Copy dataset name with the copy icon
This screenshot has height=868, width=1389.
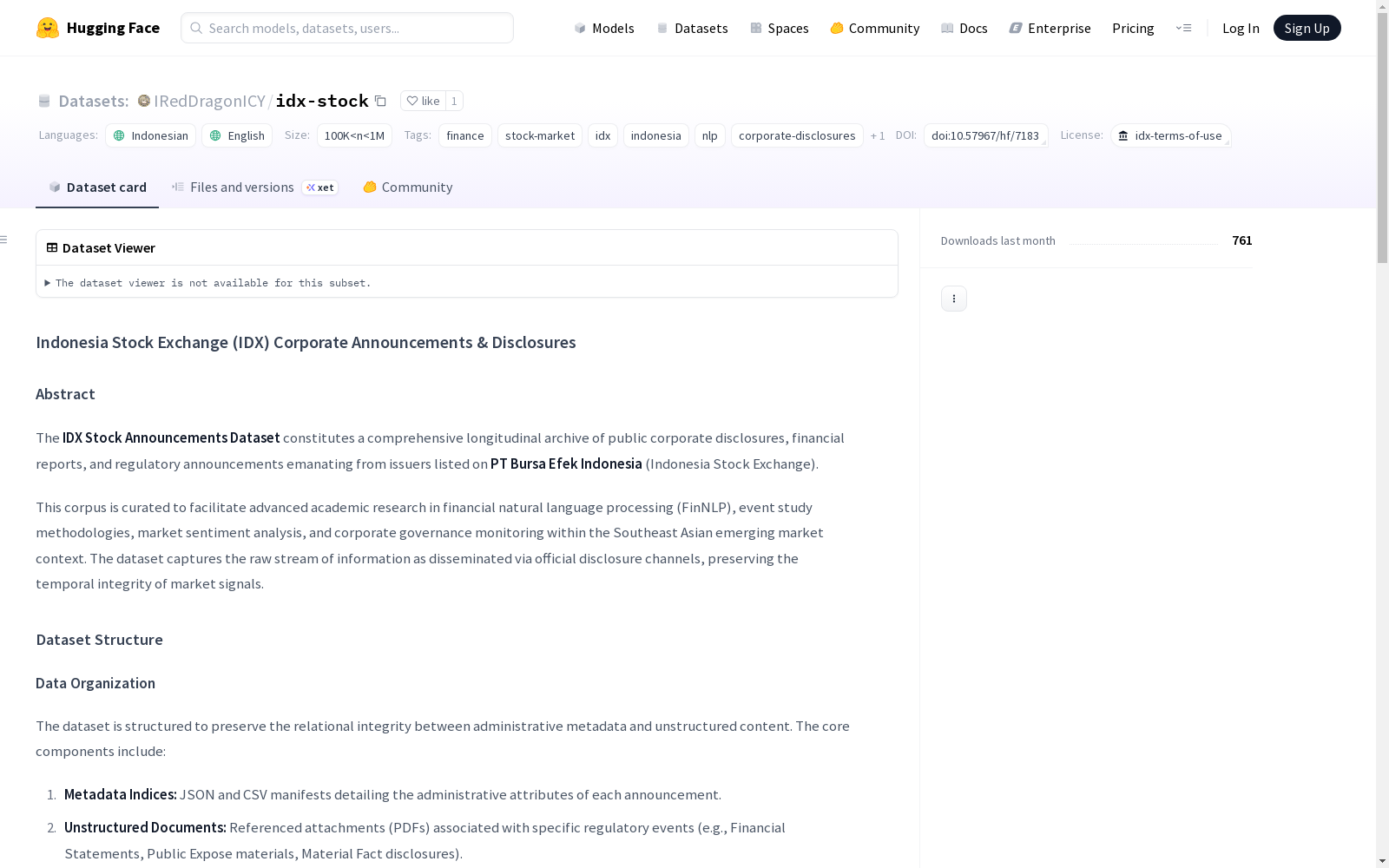pyautogui.click(x=380, y=101)
